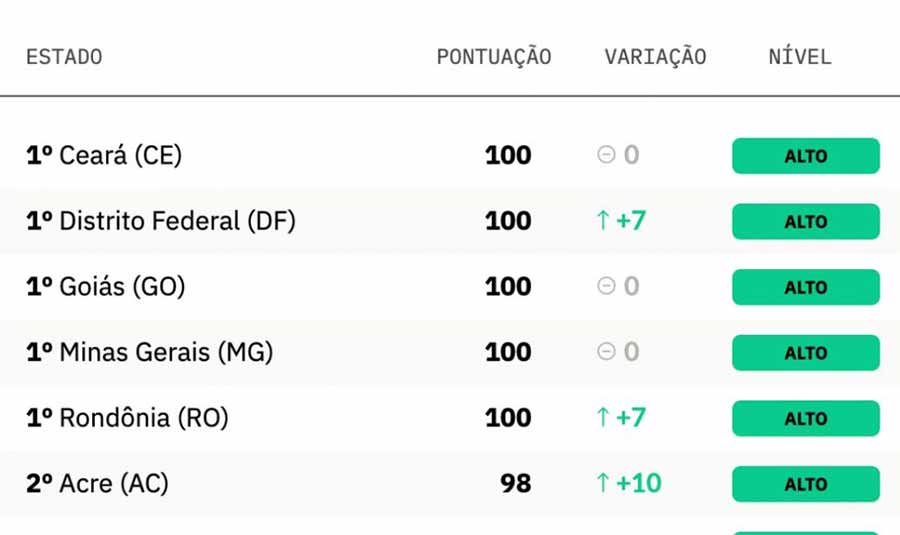Open the Ceará (CE) row
900x535 pixels.
[x=450, y=155]
